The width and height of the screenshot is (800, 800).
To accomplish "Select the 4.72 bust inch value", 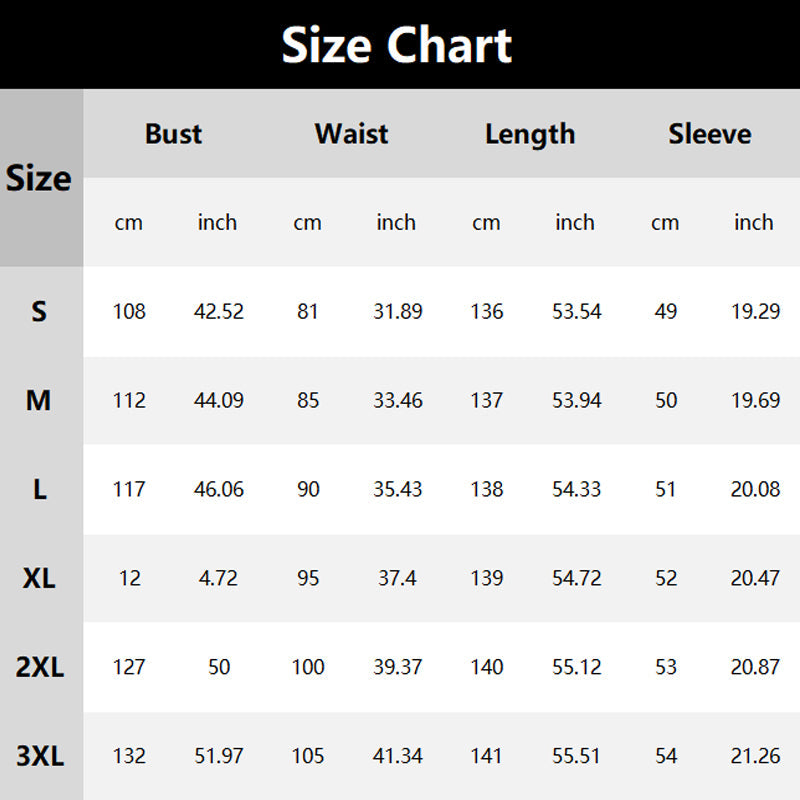I will coord(218,579).
